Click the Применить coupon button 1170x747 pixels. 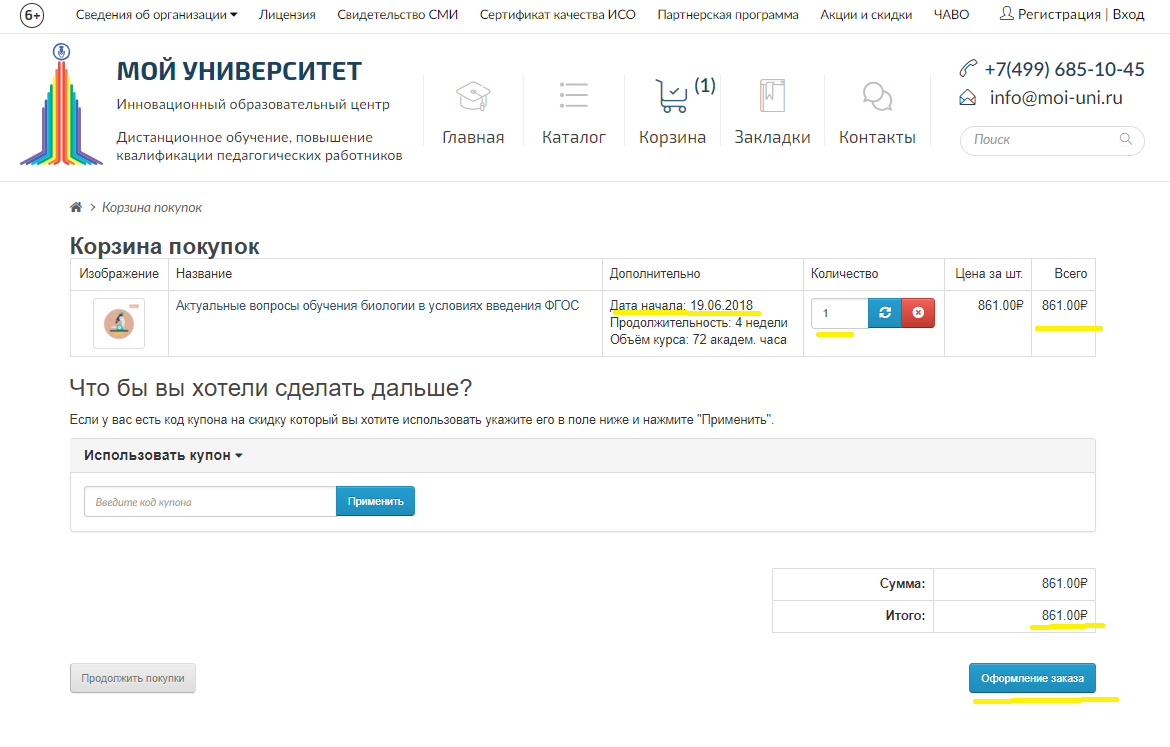[x=375, y=502]
